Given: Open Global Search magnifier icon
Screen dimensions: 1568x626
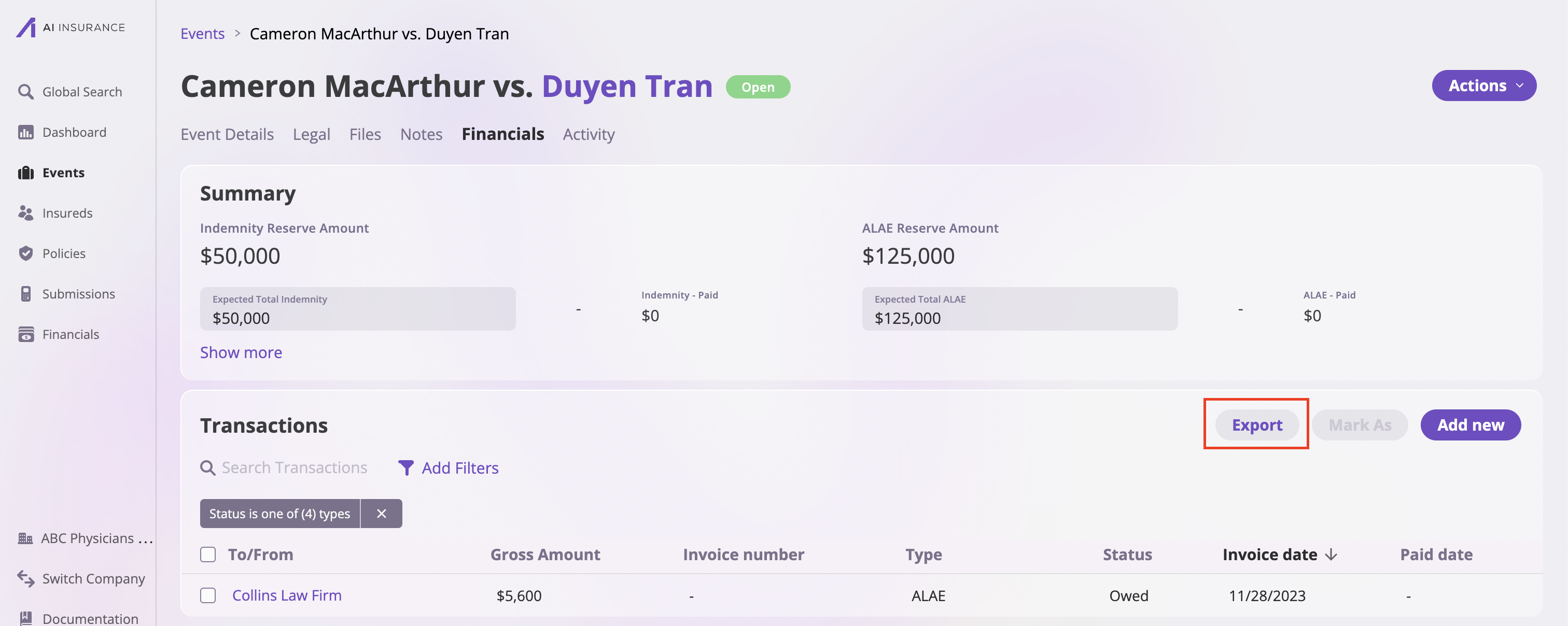Looking at the screenshot, I should click(25, 92).
